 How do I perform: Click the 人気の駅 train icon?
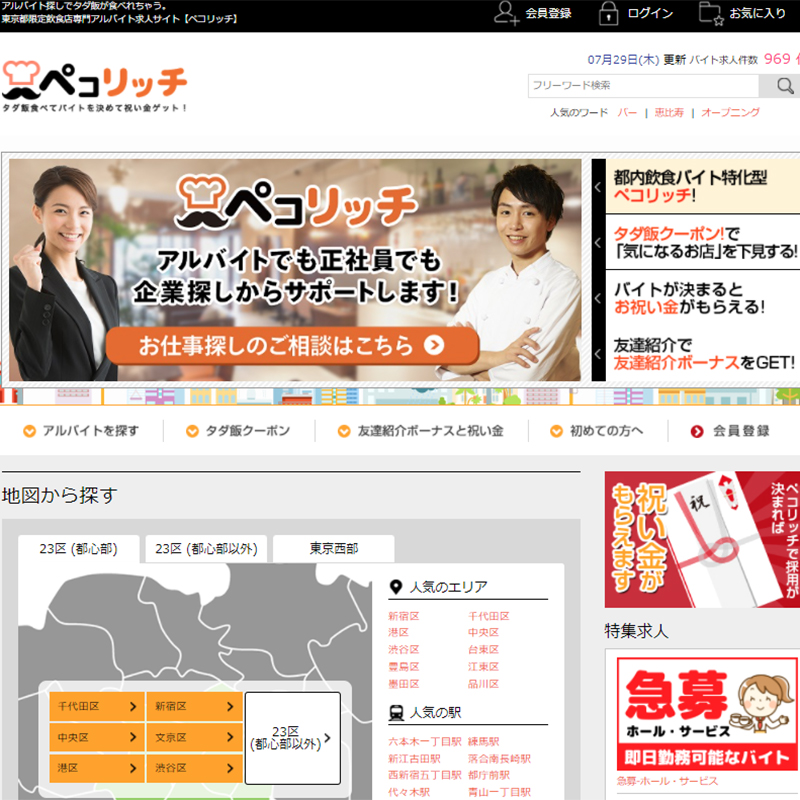click(396, 713)
